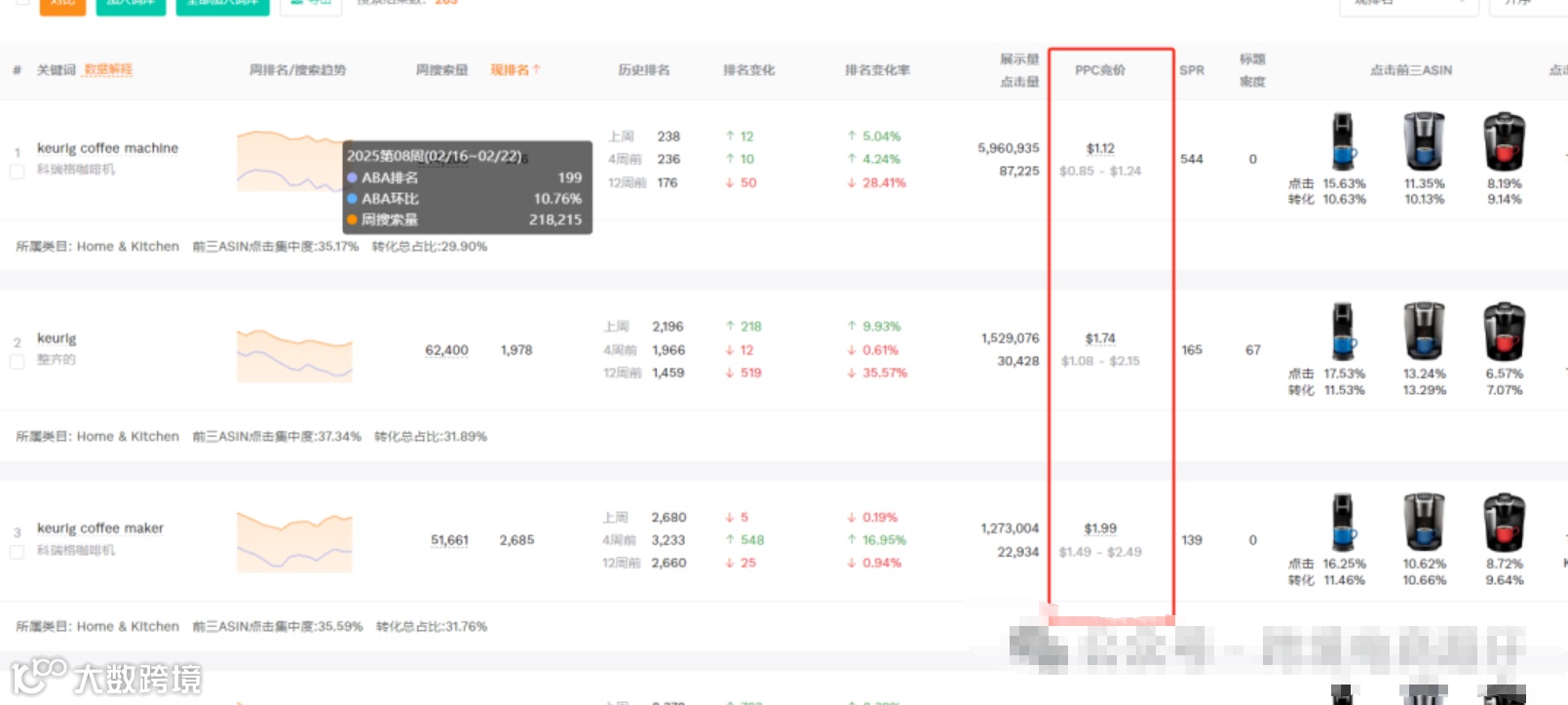The width and height of the screenshot is (1568, 705).
Task: Click the historical rank value 3,233
Action: pyautogui.click(x=669, y=540)
